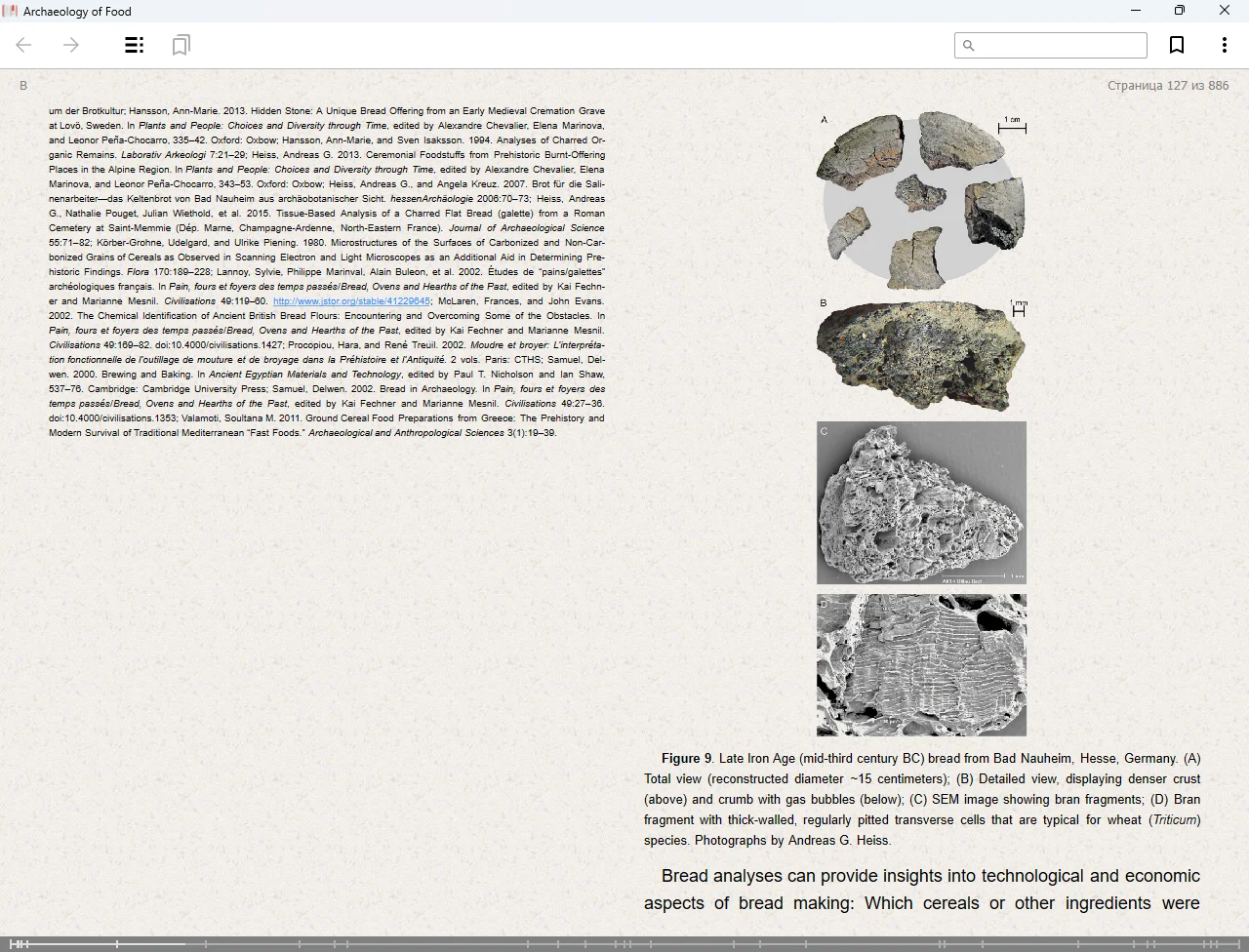The width and height of the screenshot is (1249, 952).
Task: Click the page 127 of 886 indicator
Action: pos(1167,86)
